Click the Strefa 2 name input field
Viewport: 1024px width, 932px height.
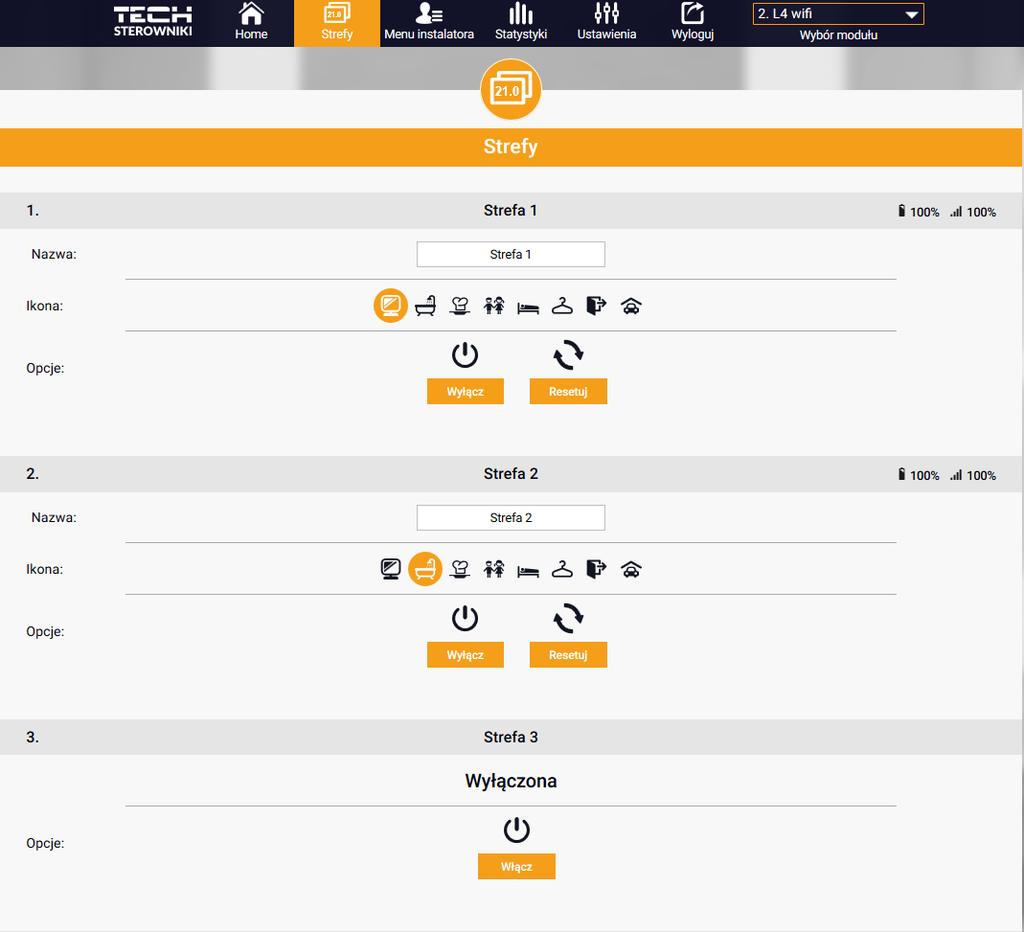pyautogui.click(x=511, y=517)
